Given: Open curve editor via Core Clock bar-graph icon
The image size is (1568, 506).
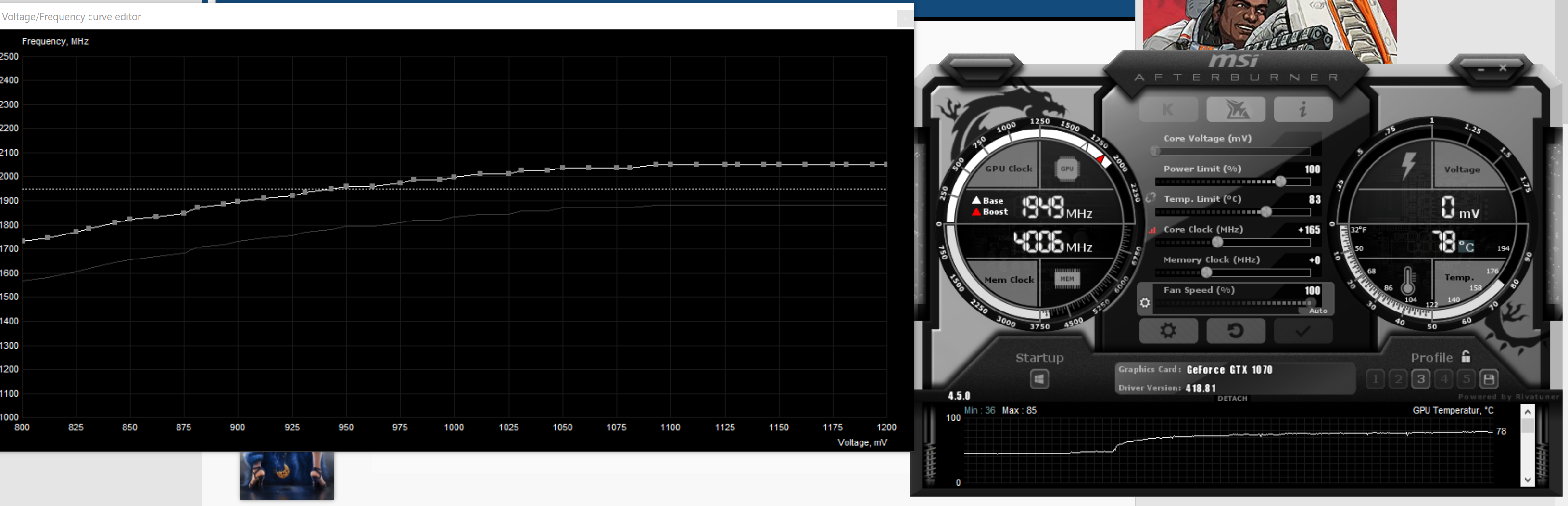Looking at the screenshot, I should (x=1151, y=230).
